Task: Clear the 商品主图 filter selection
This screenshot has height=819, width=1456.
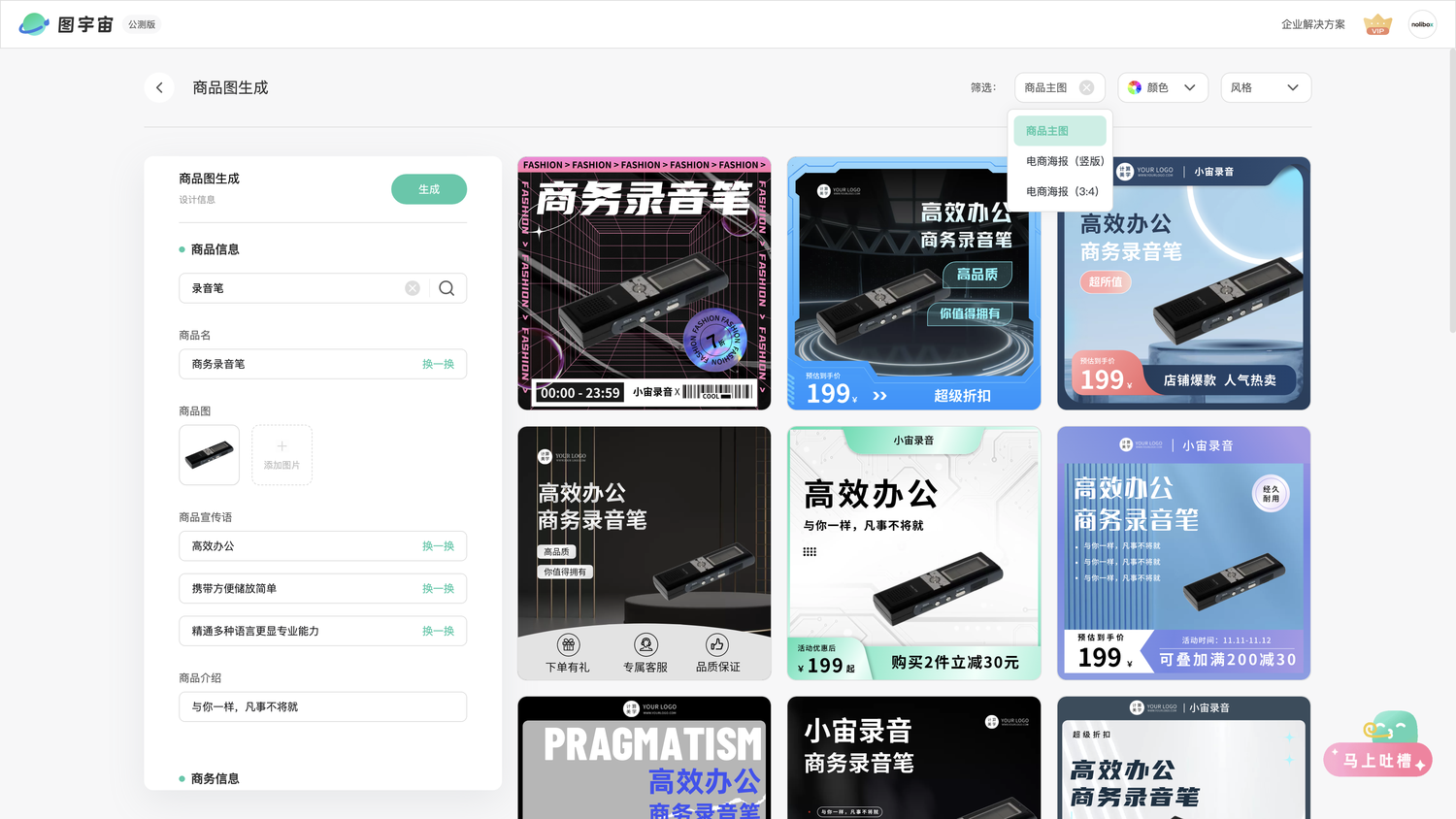Action: click(1086, 87)
